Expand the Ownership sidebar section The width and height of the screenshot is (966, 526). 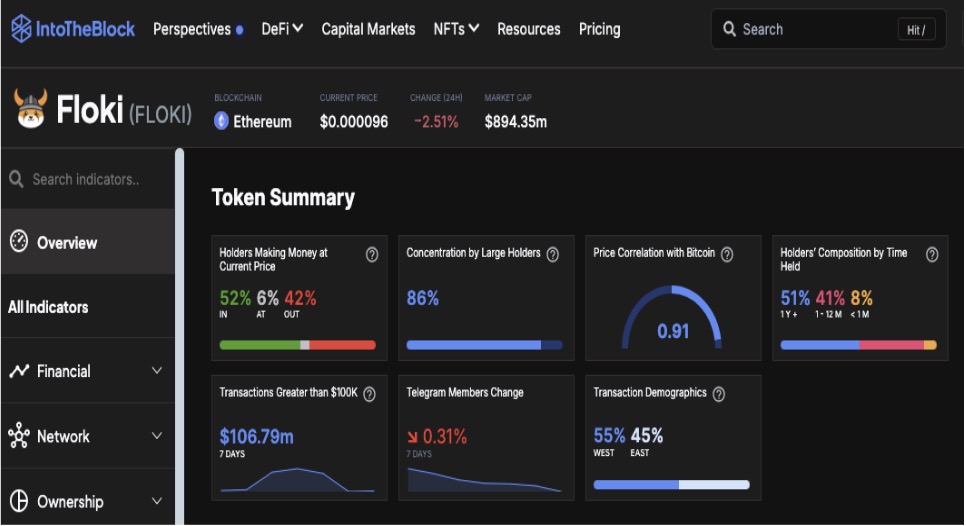point(156,501)
